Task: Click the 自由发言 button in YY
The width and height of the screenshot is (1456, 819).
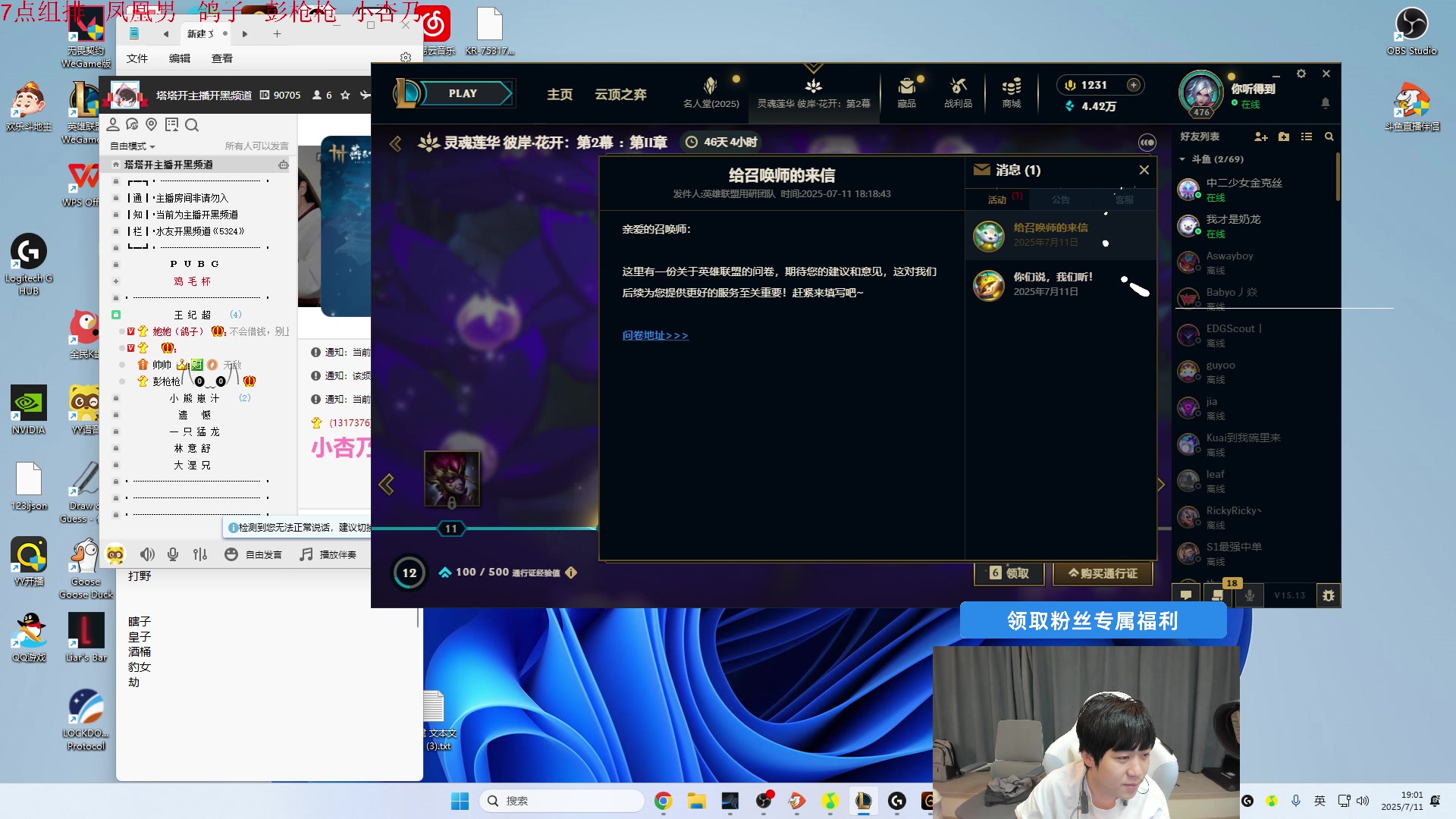Action: click(x=254, y=554)
